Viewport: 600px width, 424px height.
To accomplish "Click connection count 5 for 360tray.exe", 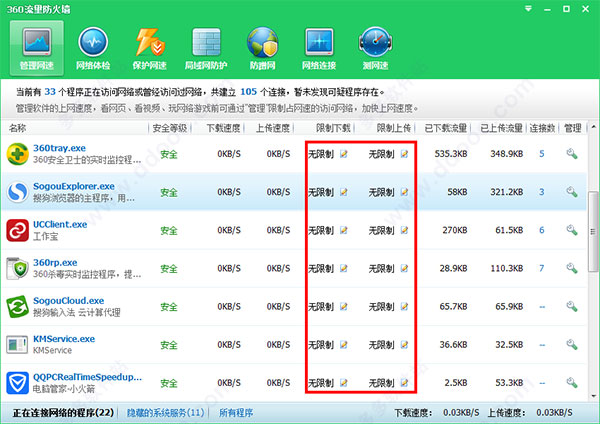I will coord(542,154).
